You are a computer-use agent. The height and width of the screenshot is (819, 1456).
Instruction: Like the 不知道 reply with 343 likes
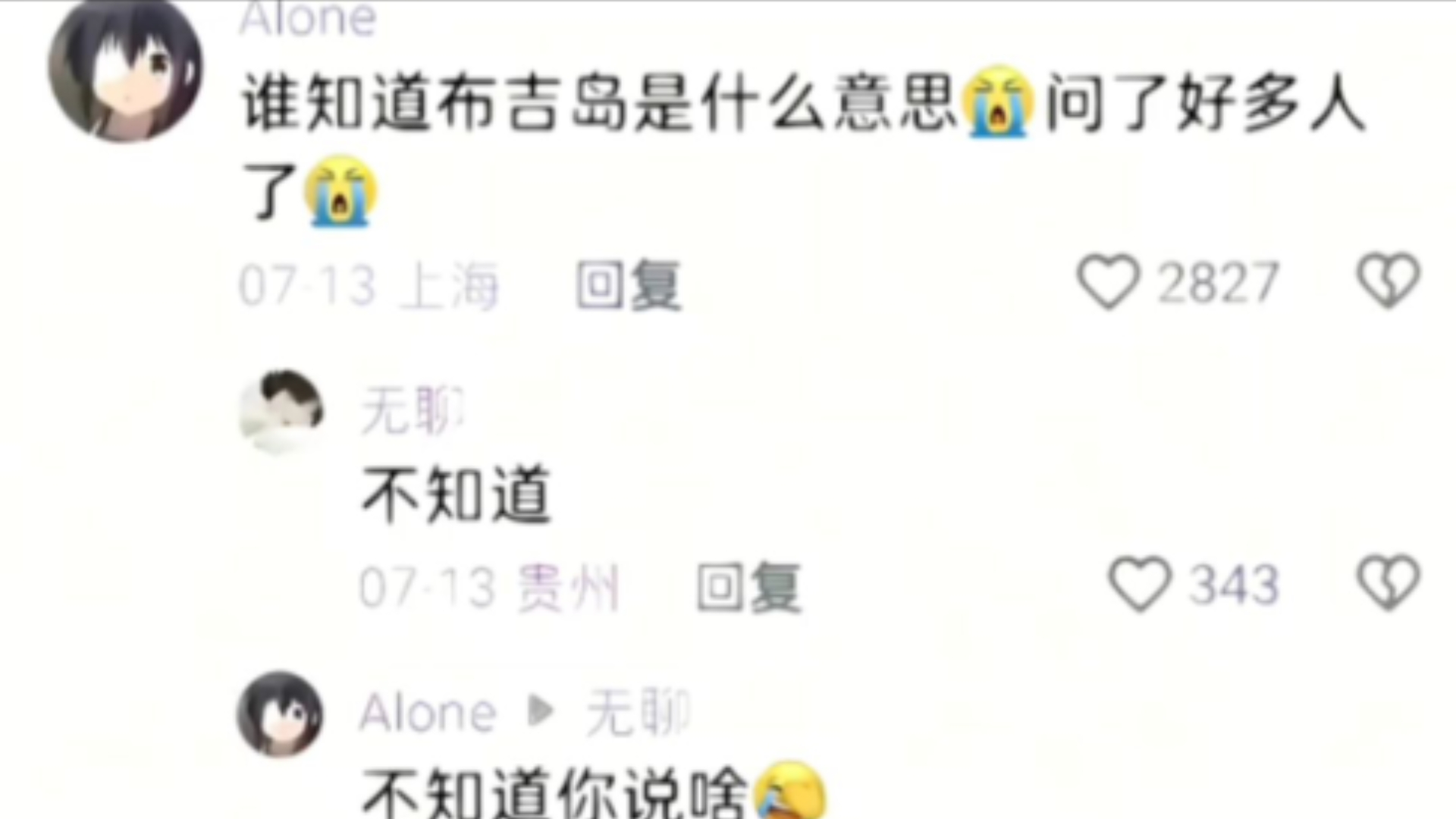[1140, 584]
